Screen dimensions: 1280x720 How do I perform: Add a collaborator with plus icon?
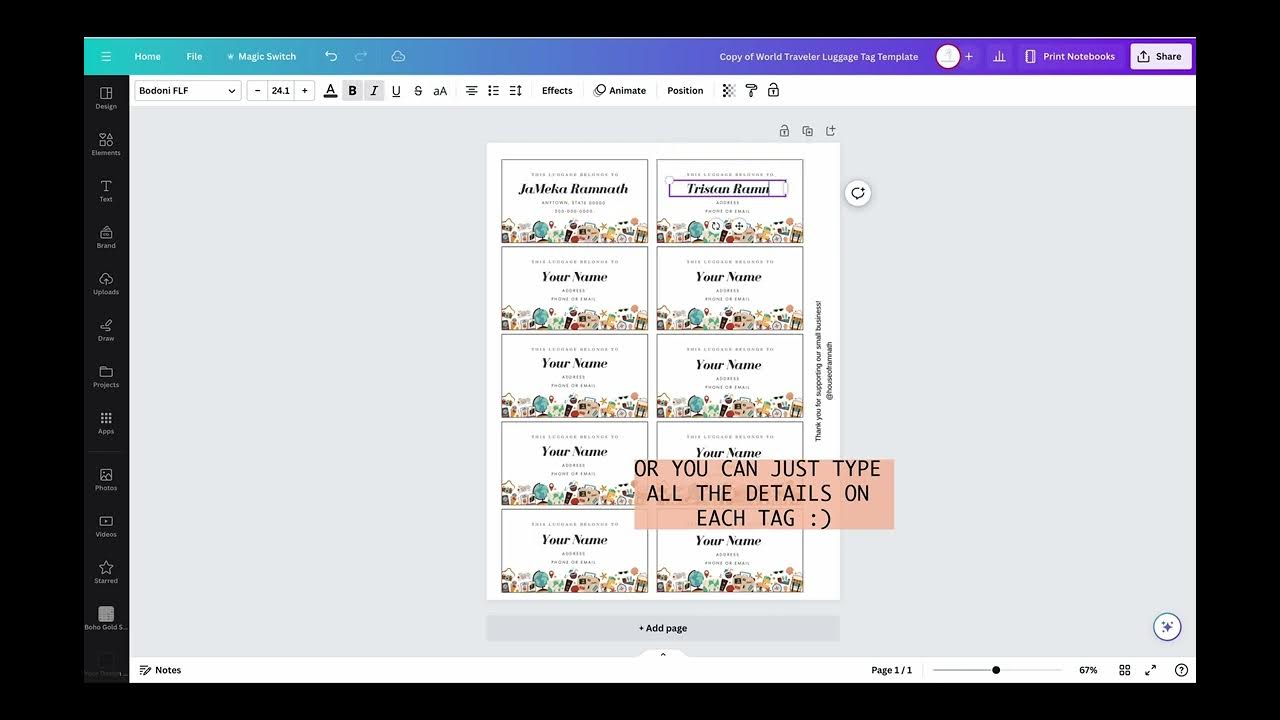pos(968,57)
